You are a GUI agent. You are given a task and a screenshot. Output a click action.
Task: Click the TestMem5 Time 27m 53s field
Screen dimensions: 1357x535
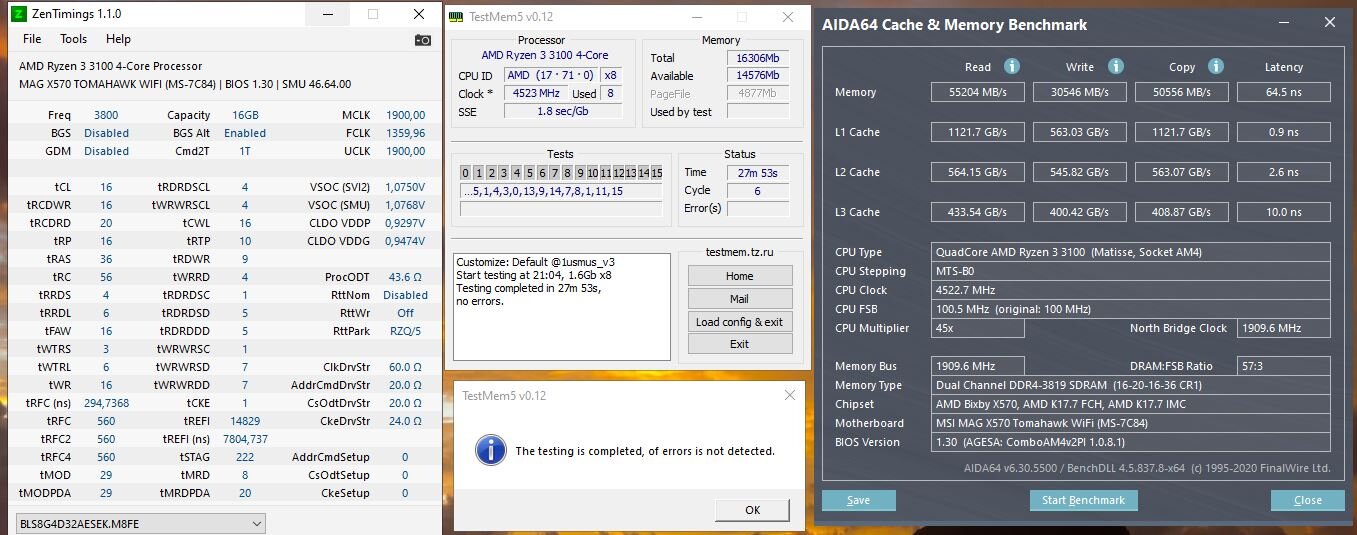(757, 172)
